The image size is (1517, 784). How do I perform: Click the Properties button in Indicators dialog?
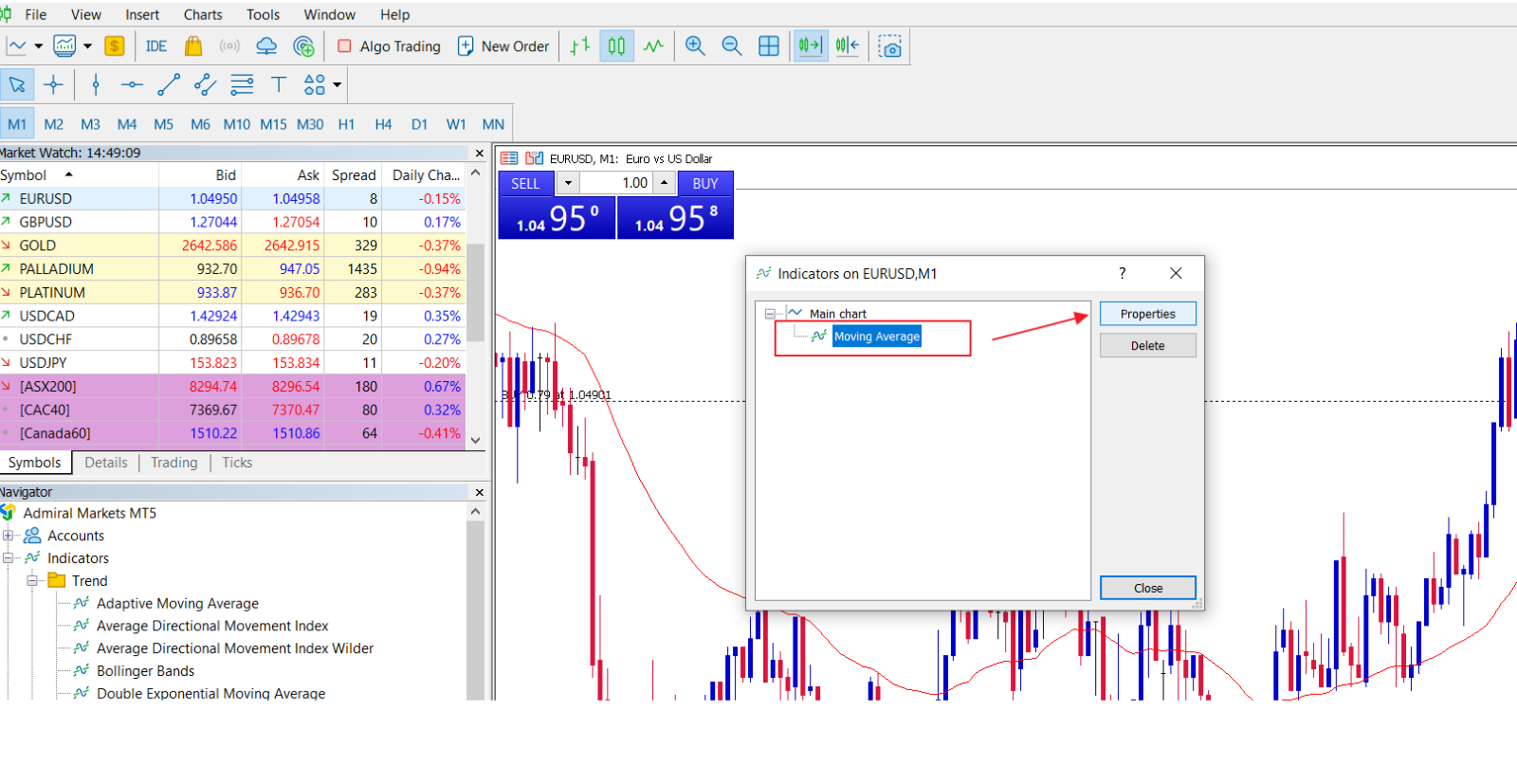(x=1148, y=314)
